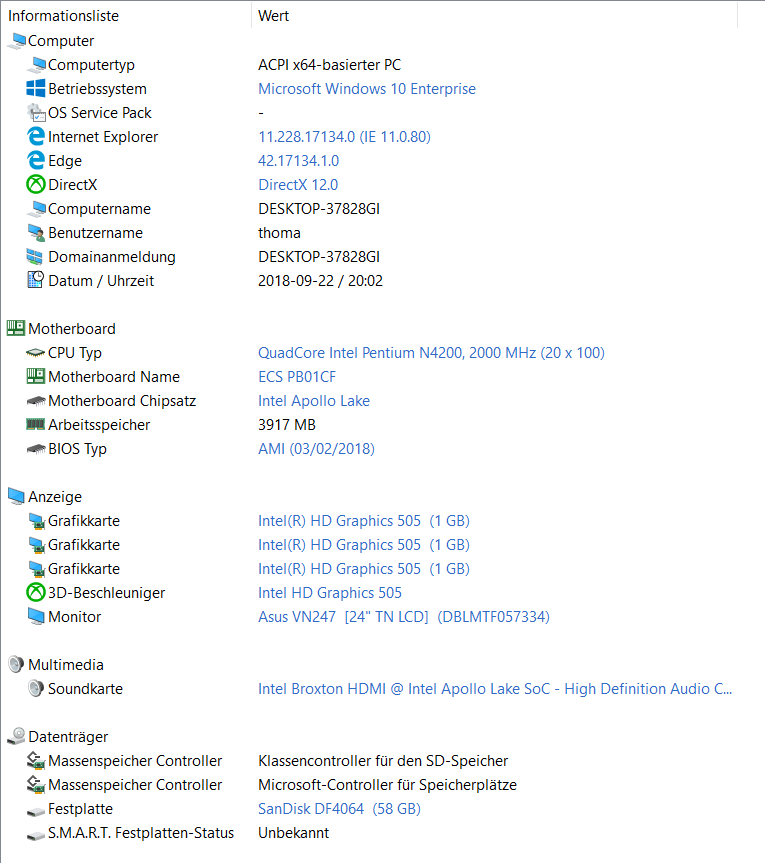Image resolution: width=765 pixels, height=863 pixels.
Task: Select the Arbeitsspeicher label
Action: (99, 425)
